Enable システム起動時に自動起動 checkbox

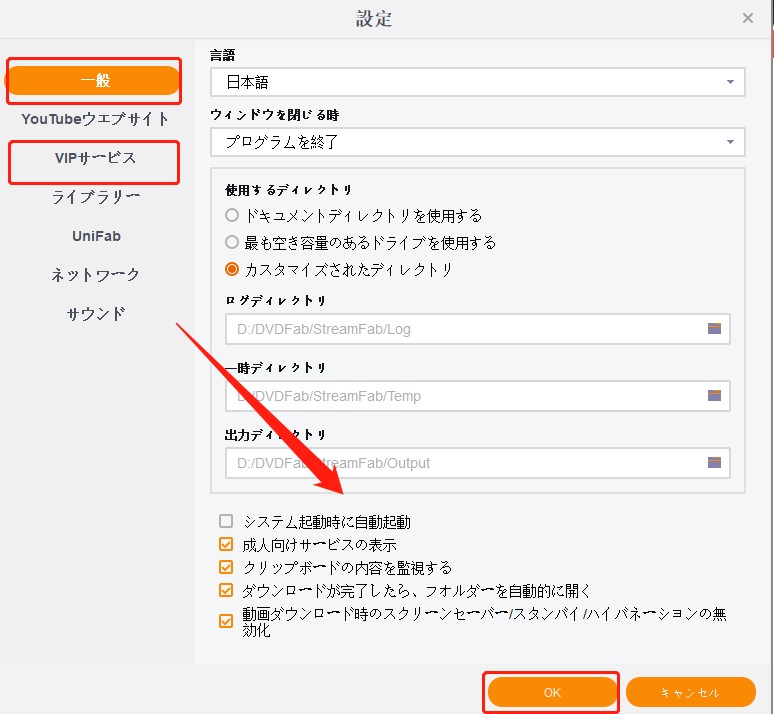point(226,521)
